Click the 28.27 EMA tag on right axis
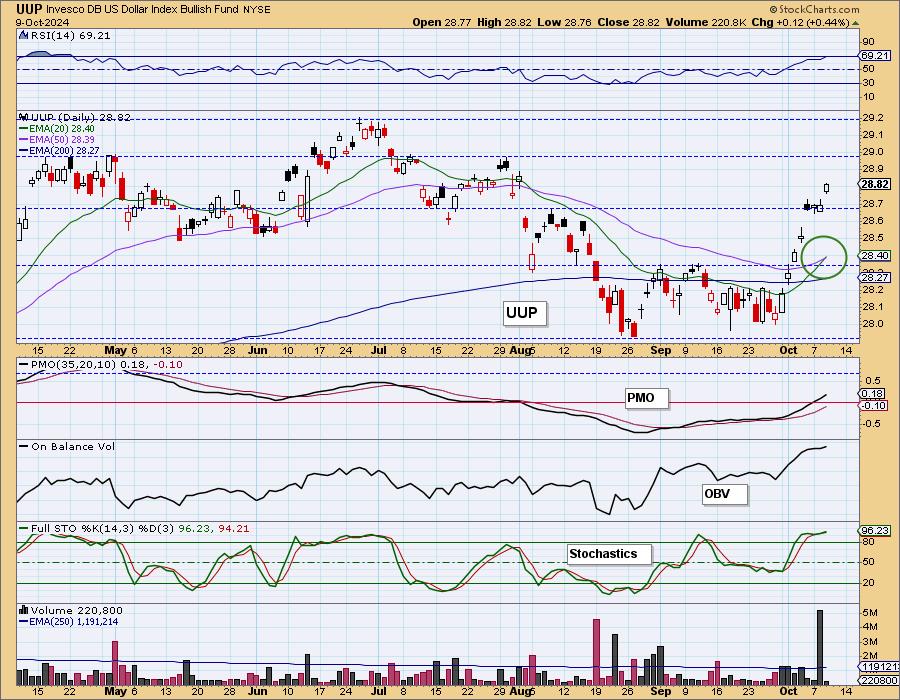 click(875, 277)
